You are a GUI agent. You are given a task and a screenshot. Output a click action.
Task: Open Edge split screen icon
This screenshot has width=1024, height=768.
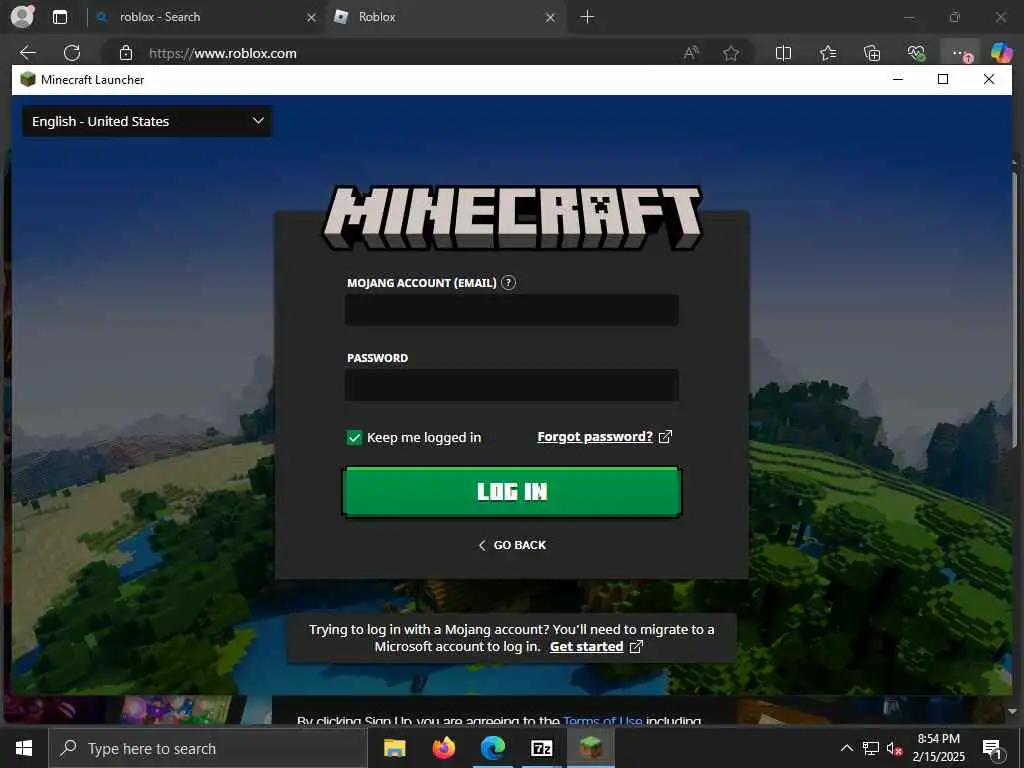pos(783,53)
